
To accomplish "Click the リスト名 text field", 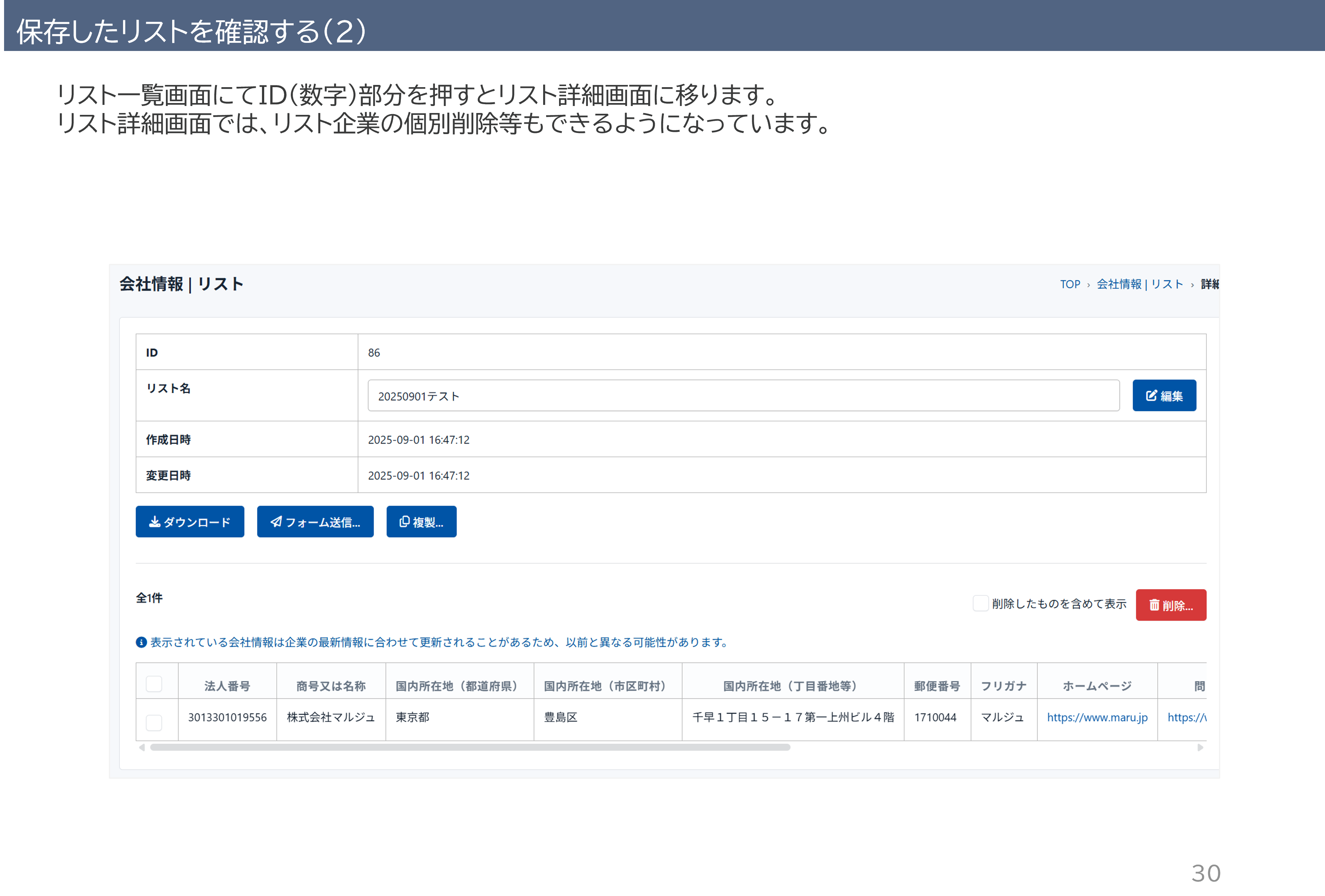I will [743, 396].
